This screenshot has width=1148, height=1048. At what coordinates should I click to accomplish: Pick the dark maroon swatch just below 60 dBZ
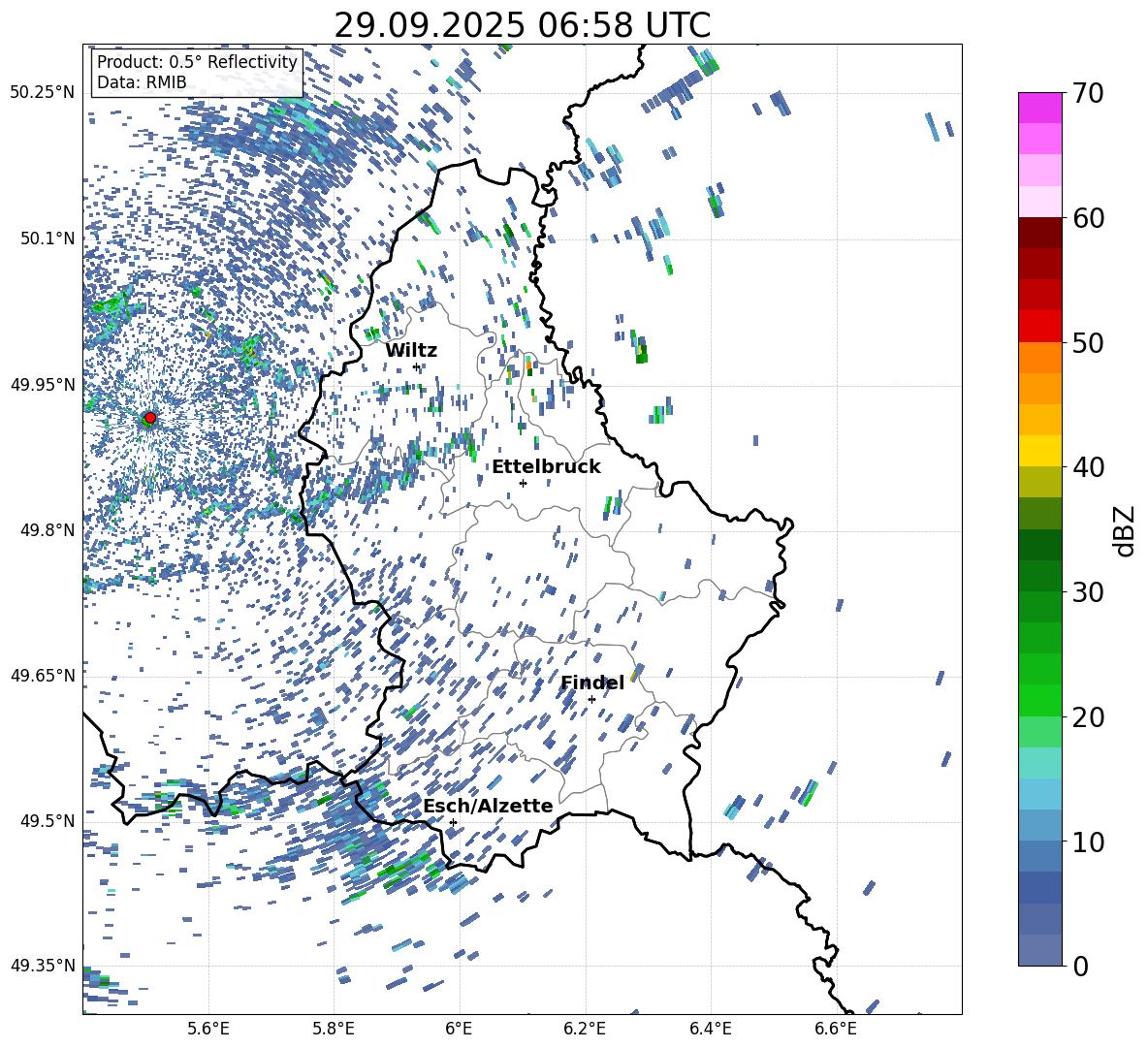coord(1040,233)
